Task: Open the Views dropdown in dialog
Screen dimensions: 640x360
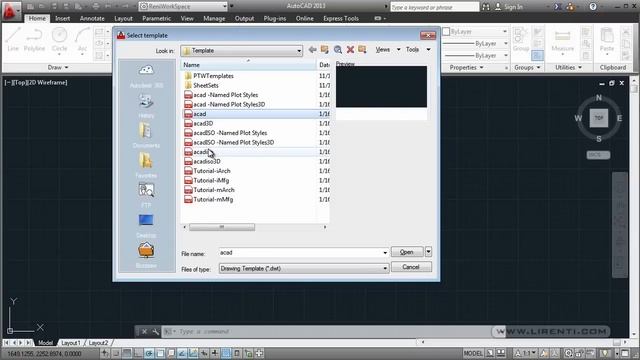Action: tap(387, 49)
